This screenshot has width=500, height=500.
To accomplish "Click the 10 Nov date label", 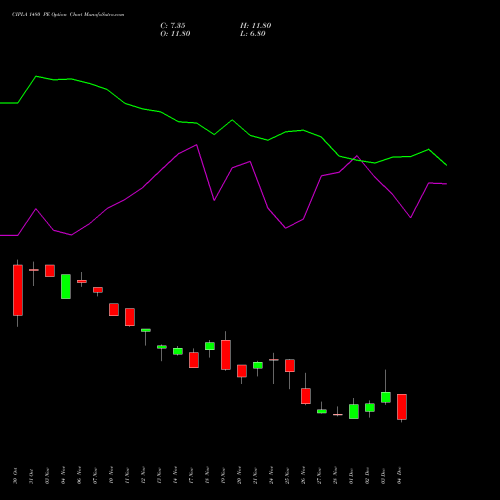I will click(x=111, y=476).
